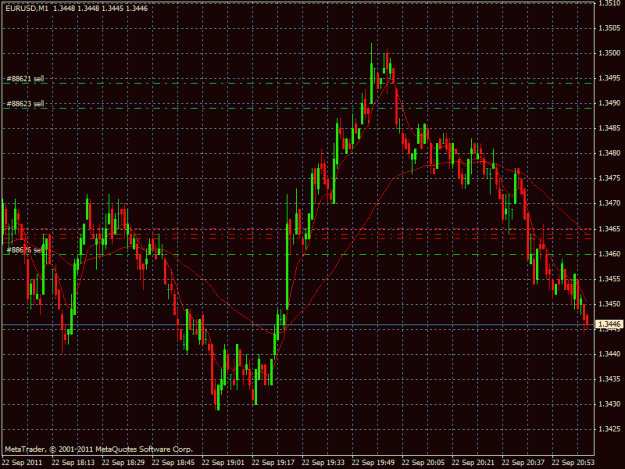Click the 22 Sep 18:45 time label

pos(173,463)
